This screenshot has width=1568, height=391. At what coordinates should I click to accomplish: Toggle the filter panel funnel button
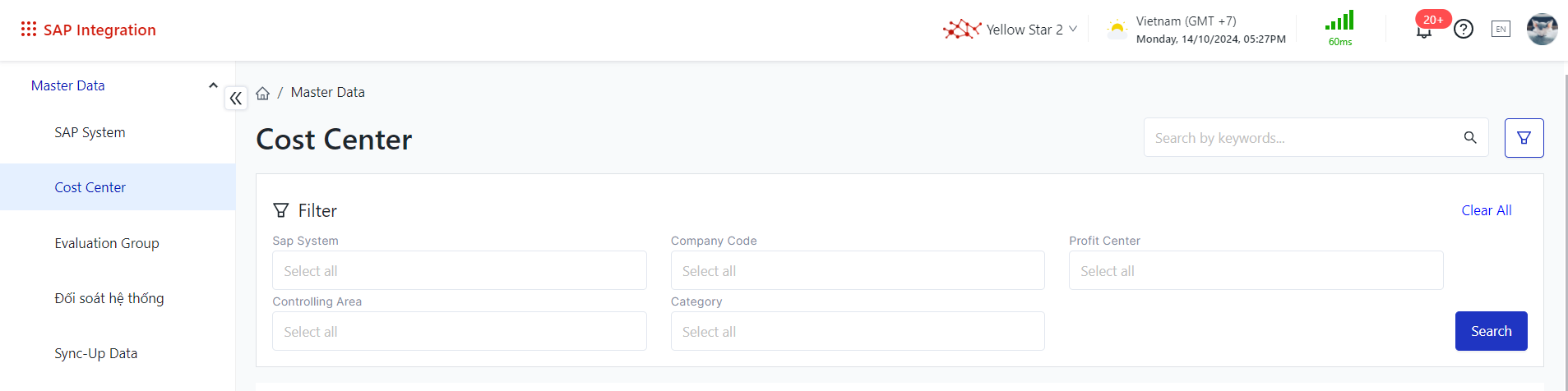1524,138
